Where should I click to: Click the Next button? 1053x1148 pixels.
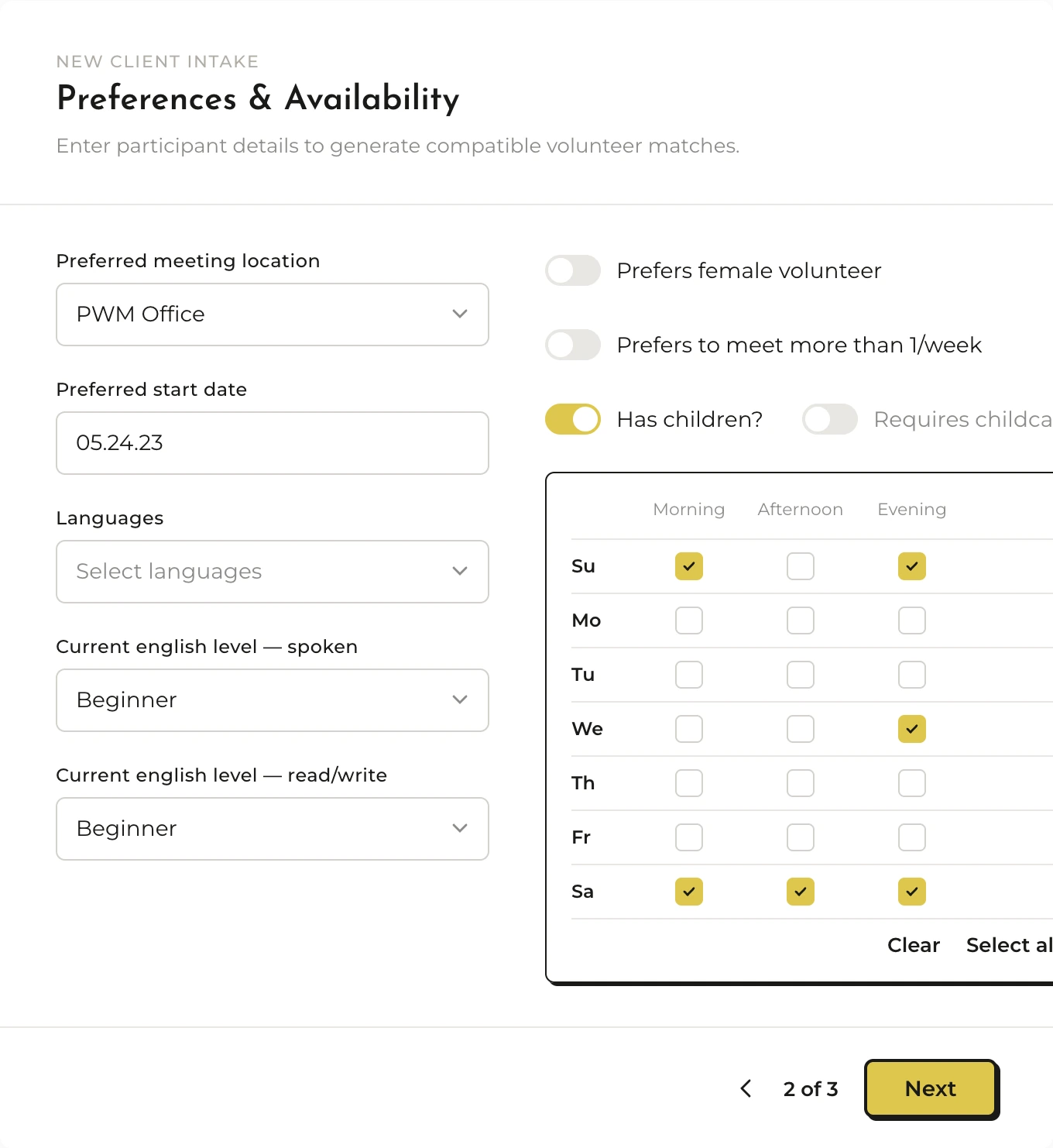pyautogui.click(x=931, y=1088)
